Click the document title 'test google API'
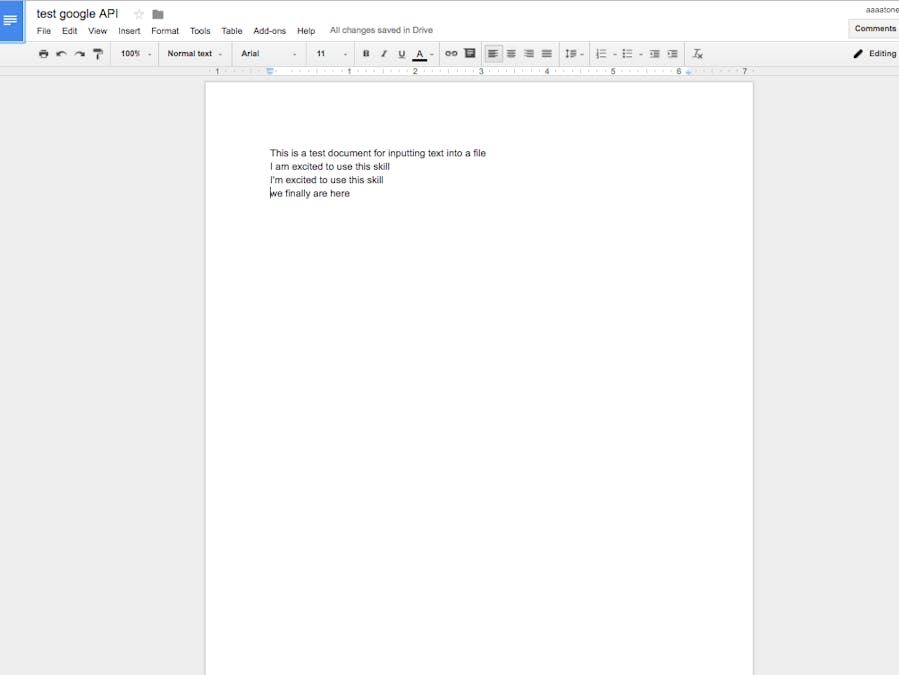This screenshot has width=899, height=675. click(x=77, y=14)
